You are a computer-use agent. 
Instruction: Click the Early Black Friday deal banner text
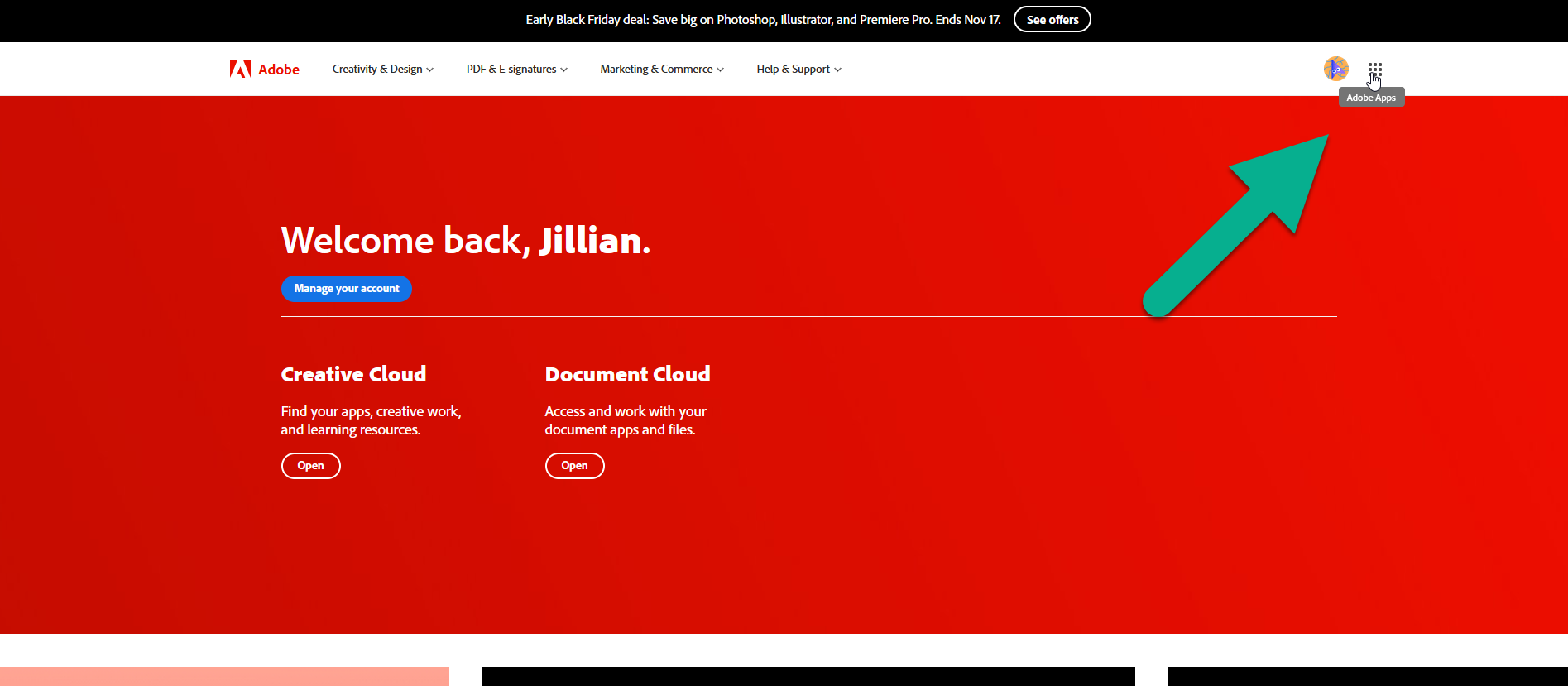(763, 19)
